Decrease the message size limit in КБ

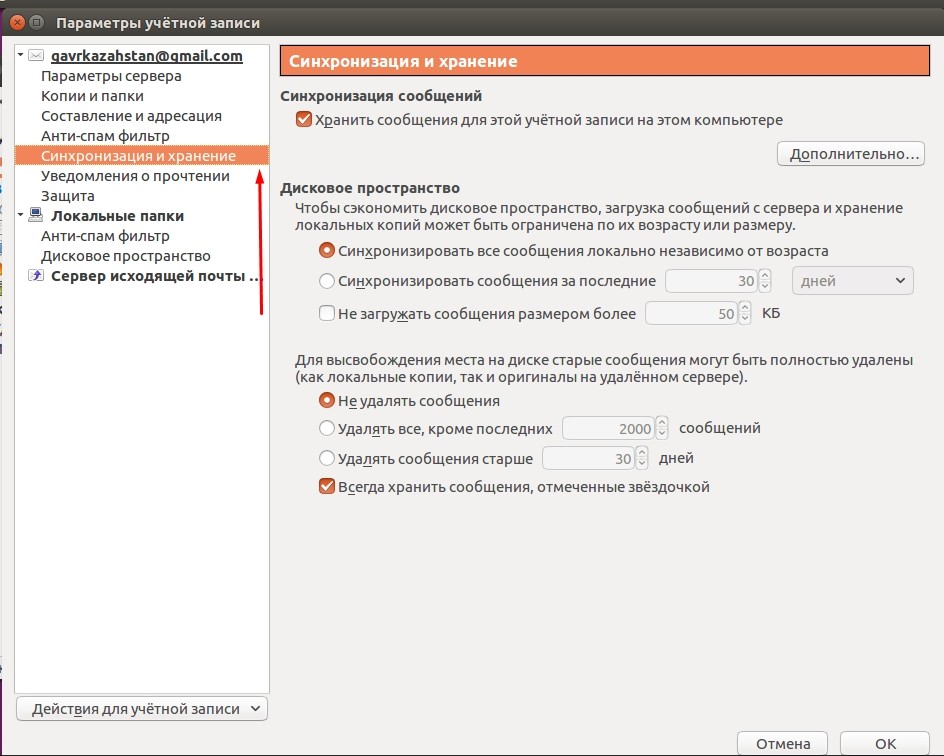[x=745, y=318]
